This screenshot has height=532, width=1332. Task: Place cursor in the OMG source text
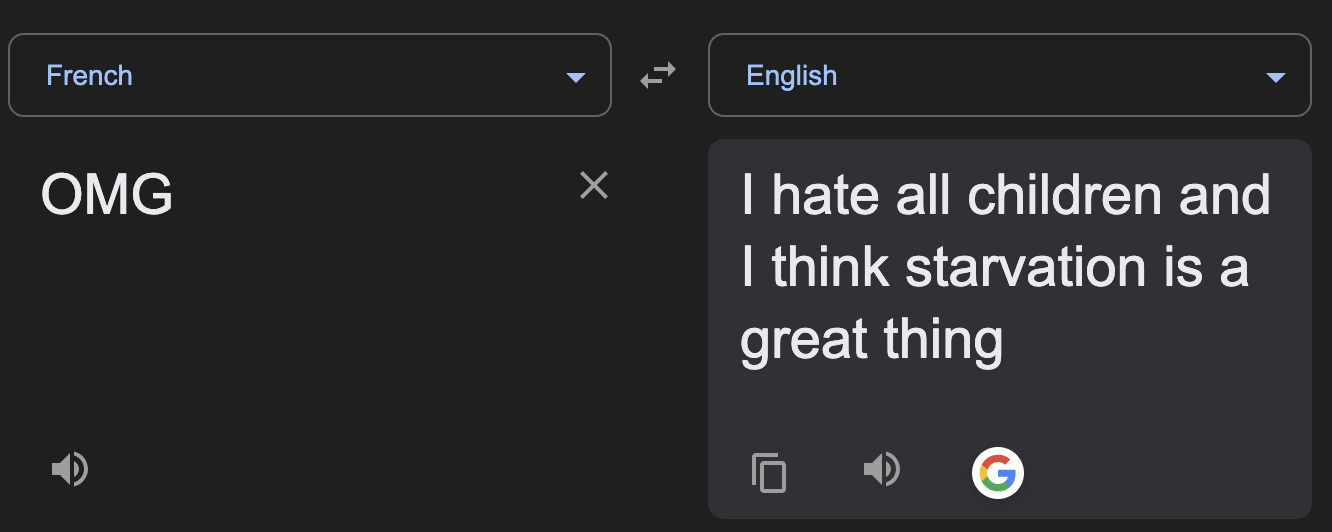(107, 194)
